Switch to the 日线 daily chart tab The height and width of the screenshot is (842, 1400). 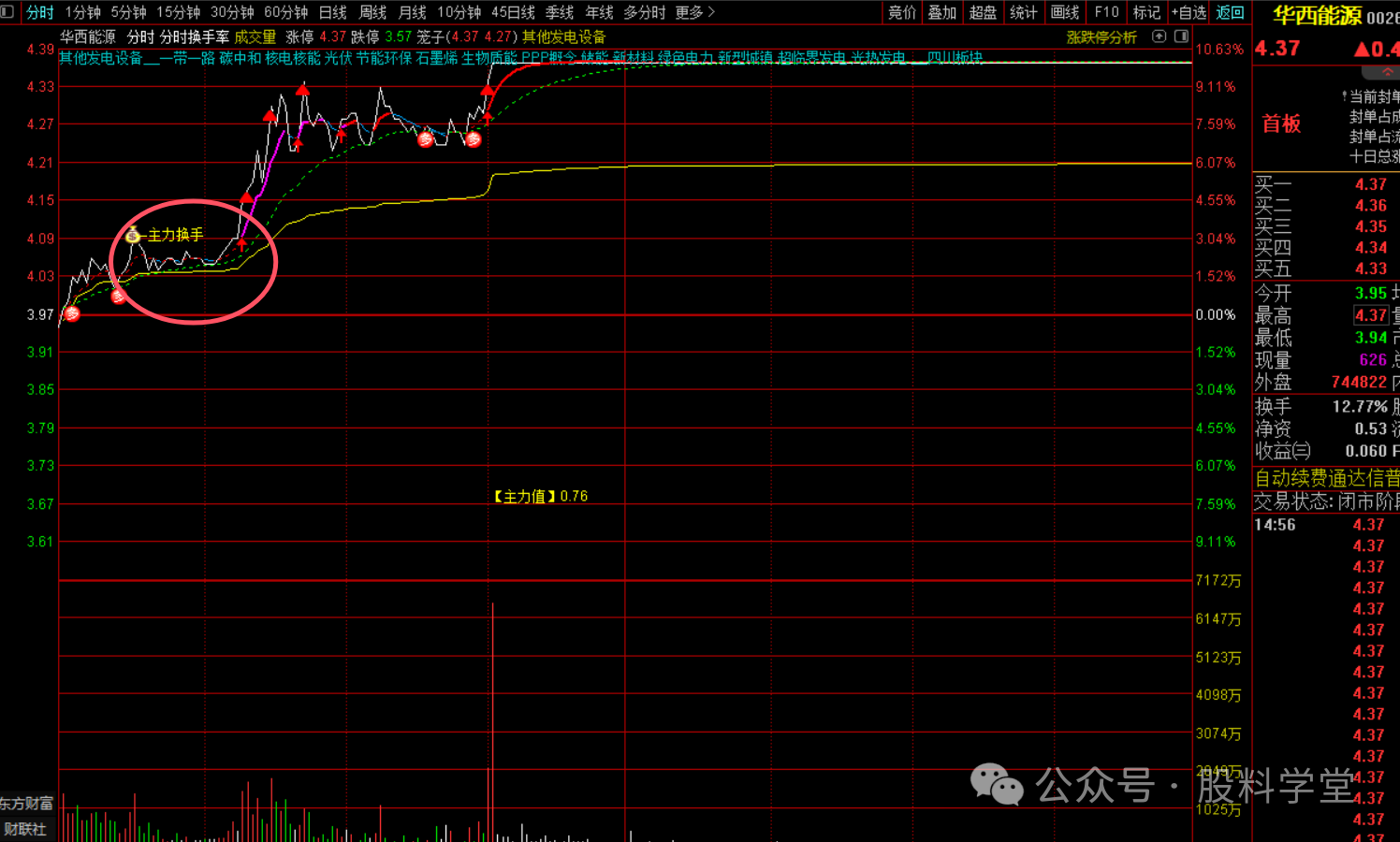point(332,12)
